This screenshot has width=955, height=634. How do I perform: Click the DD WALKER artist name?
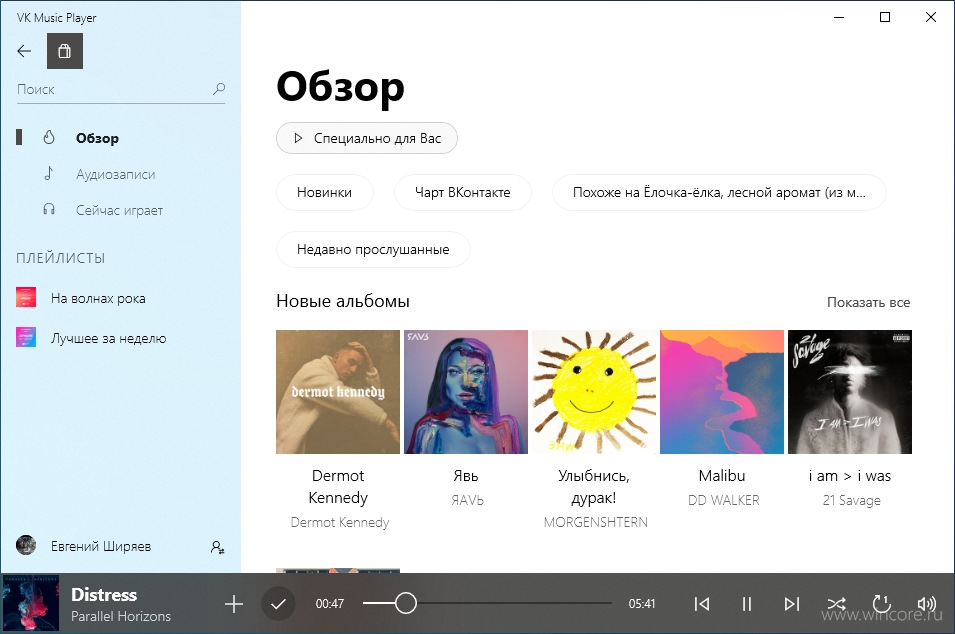(724, 501)
